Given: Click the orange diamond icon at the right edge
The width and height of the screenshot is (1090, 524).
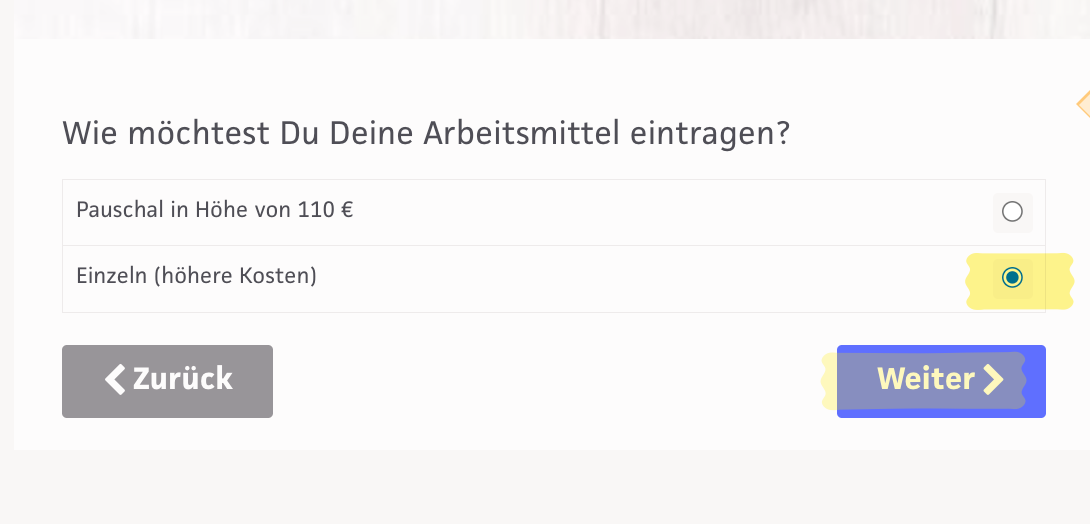Looking at the screenshot, I should coord(1084,104).
